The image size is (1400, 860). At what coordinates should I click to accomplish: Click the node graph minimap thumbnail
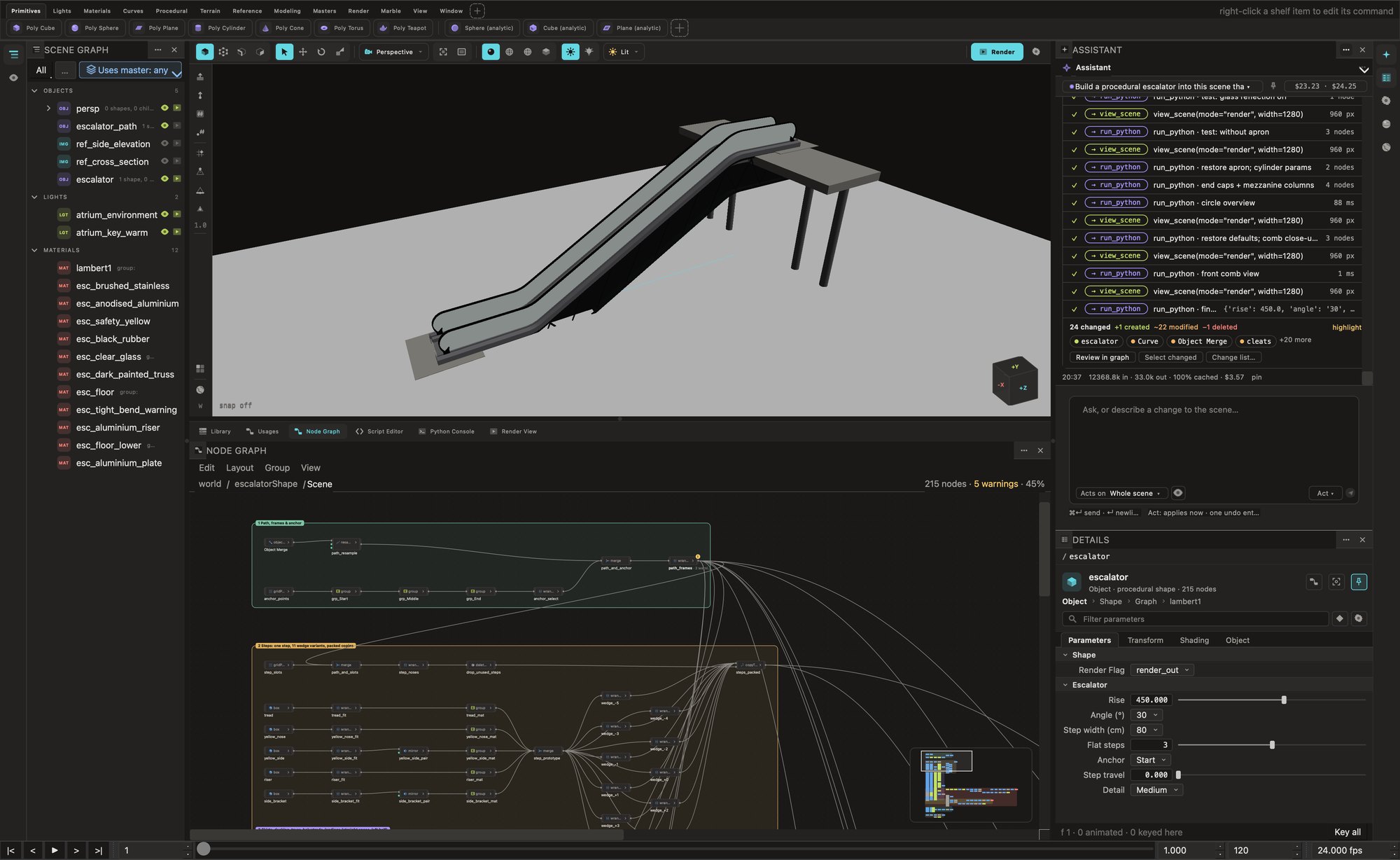(x=970, y=784)
